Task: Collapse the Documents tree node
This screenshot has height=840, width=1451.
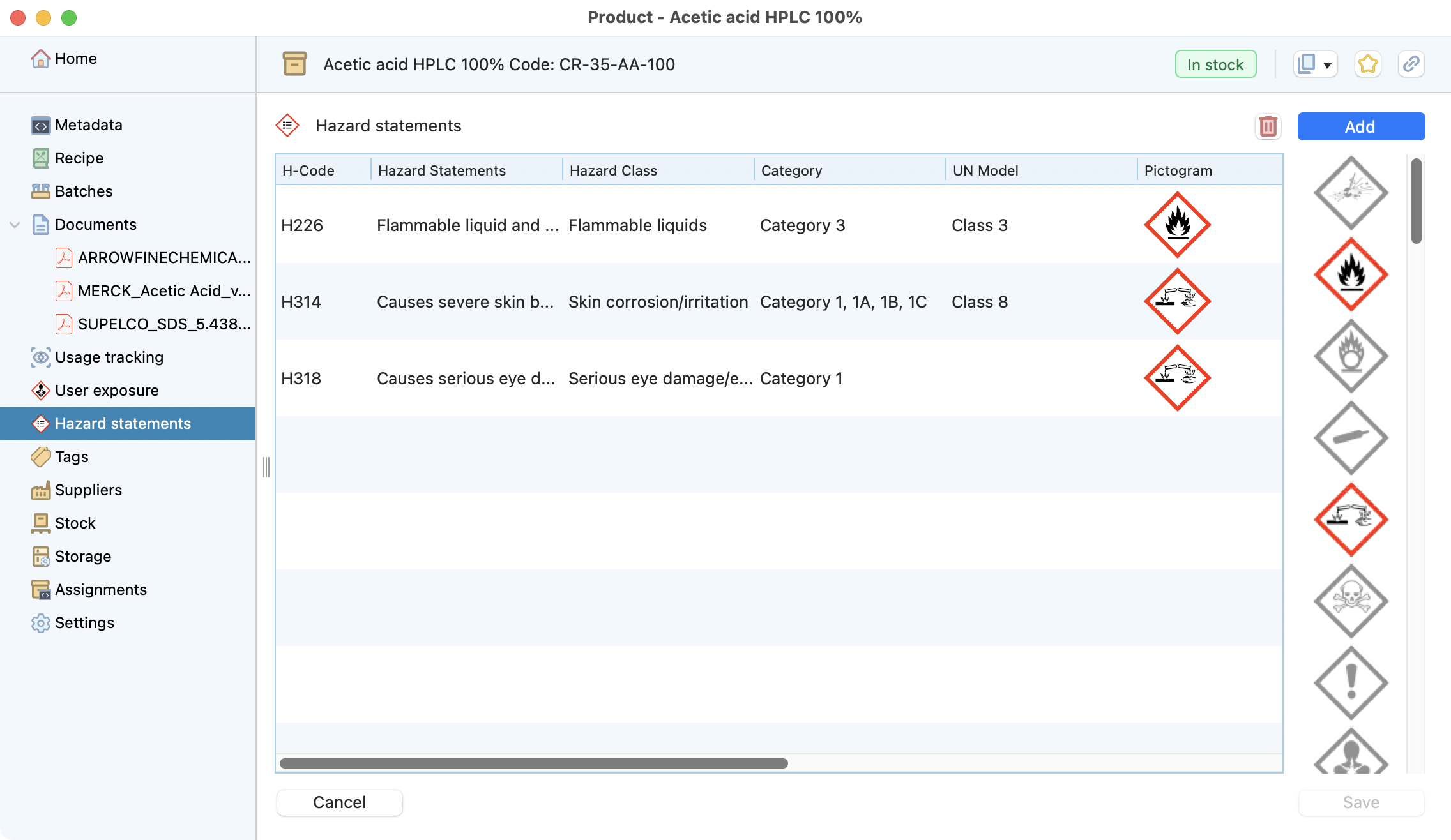Action: click(15, 225)
